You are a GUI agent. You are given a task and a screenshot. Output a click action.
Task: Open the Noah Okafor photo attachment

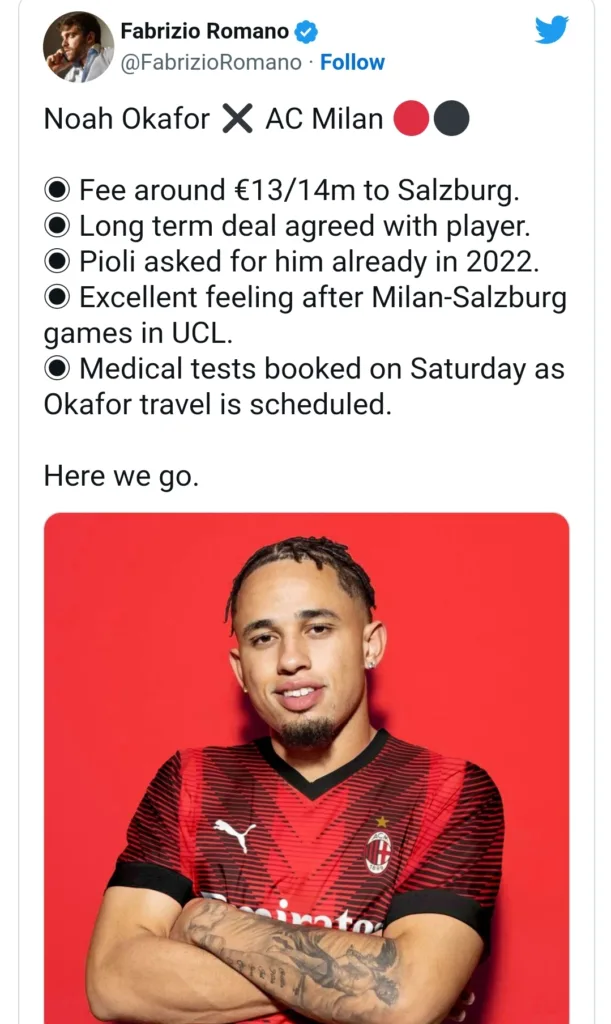(x=306, y=768)
